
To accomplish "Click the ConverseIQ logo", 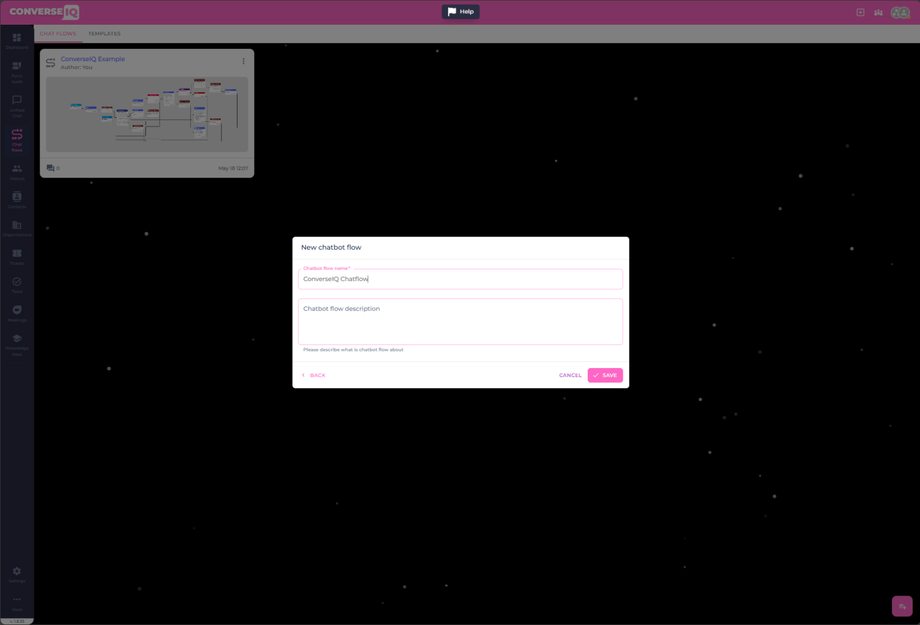I will [44, 12].
